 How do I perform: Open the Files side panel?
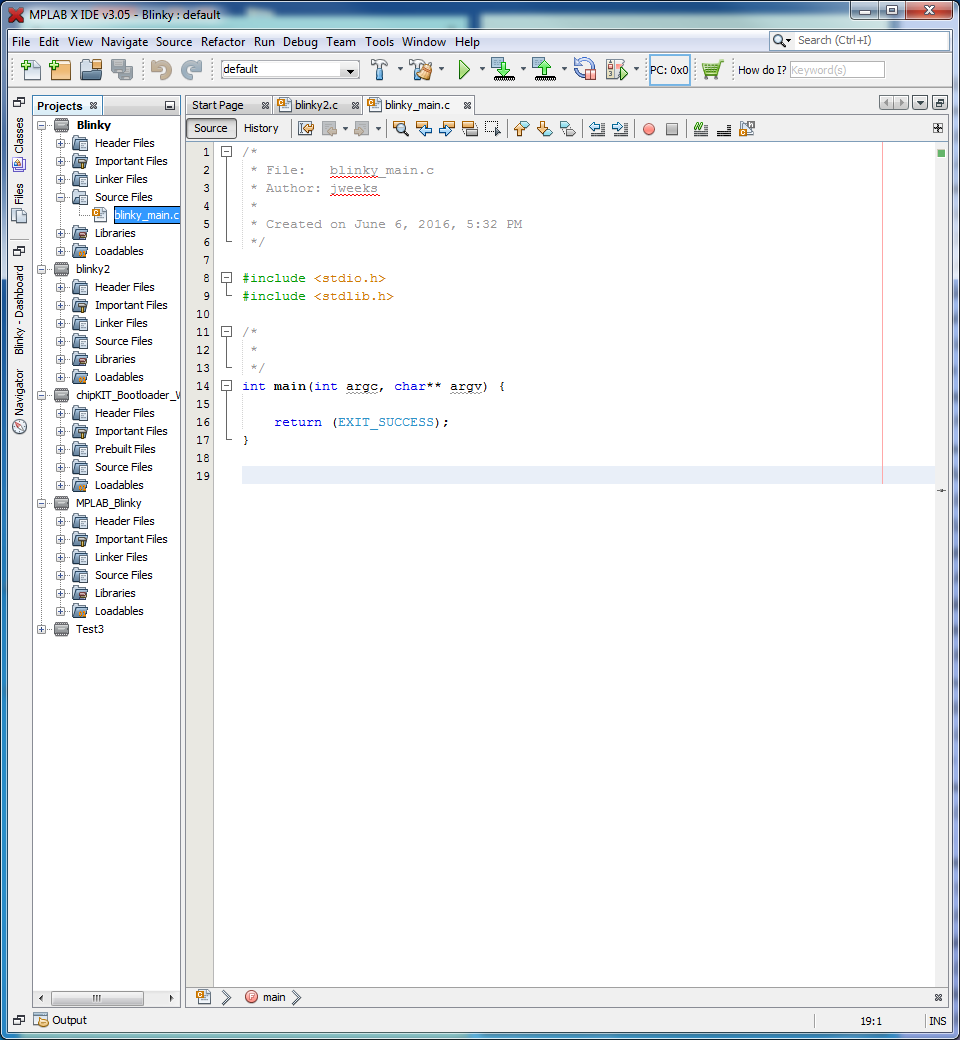coord(19,203)
